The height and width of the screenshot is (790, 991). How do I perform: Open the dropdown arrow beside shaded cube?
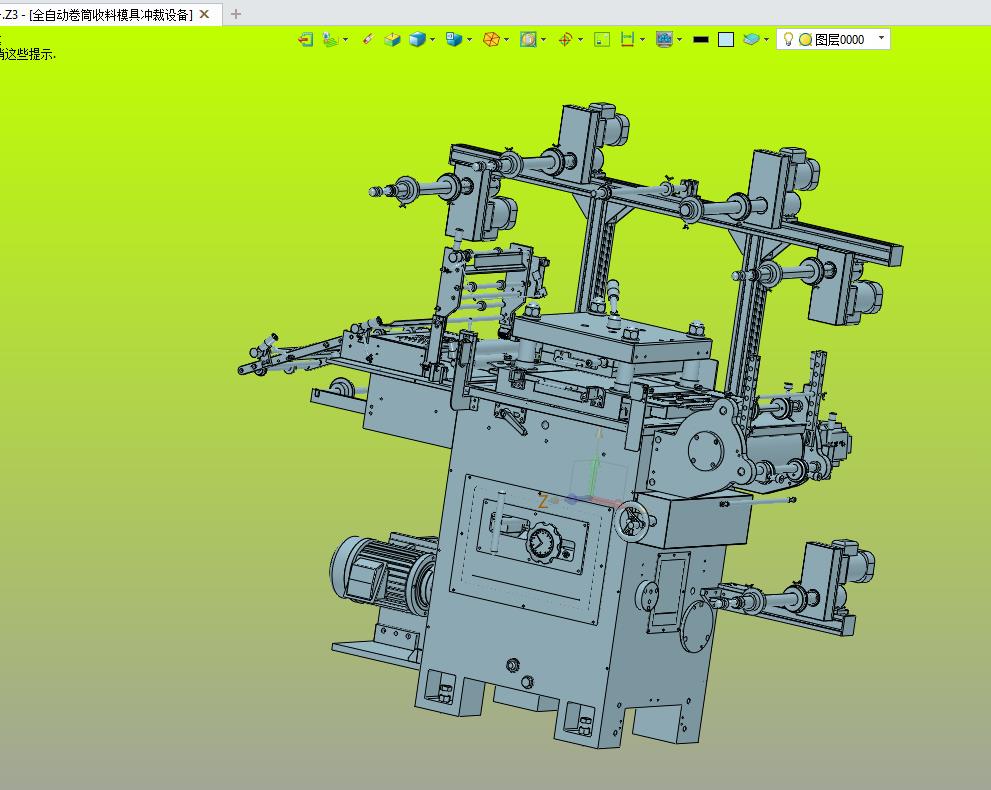(x=432, y=40)
